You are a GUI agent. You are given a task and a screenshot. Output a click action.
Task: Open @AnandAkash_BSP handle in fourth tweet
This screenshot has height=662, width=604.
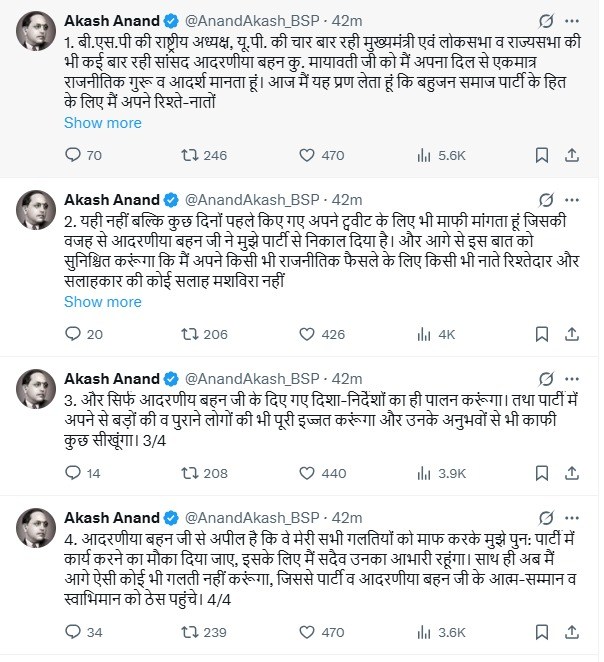(x=252, y=518)
